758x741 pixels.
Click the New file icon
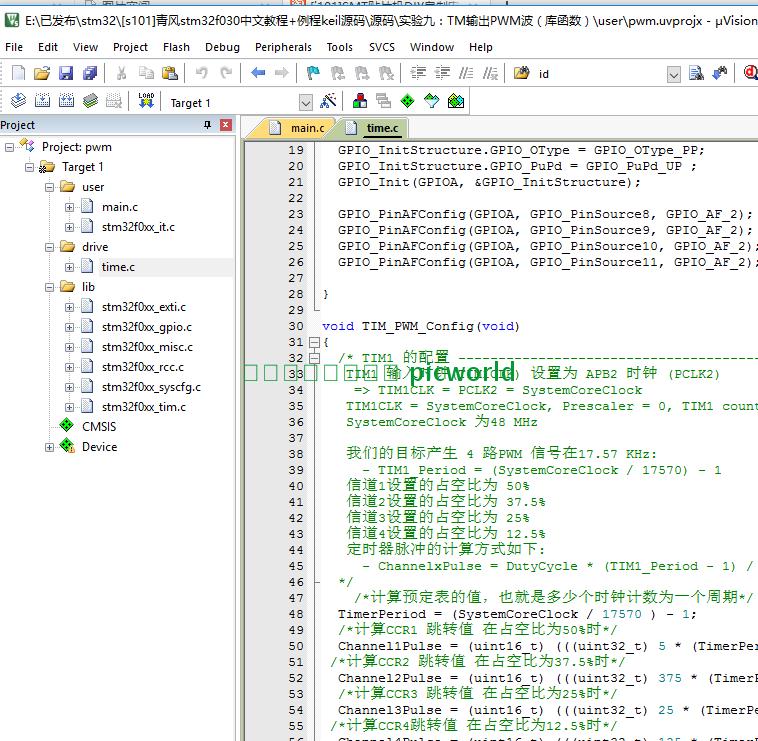click(x=18, y=73)
